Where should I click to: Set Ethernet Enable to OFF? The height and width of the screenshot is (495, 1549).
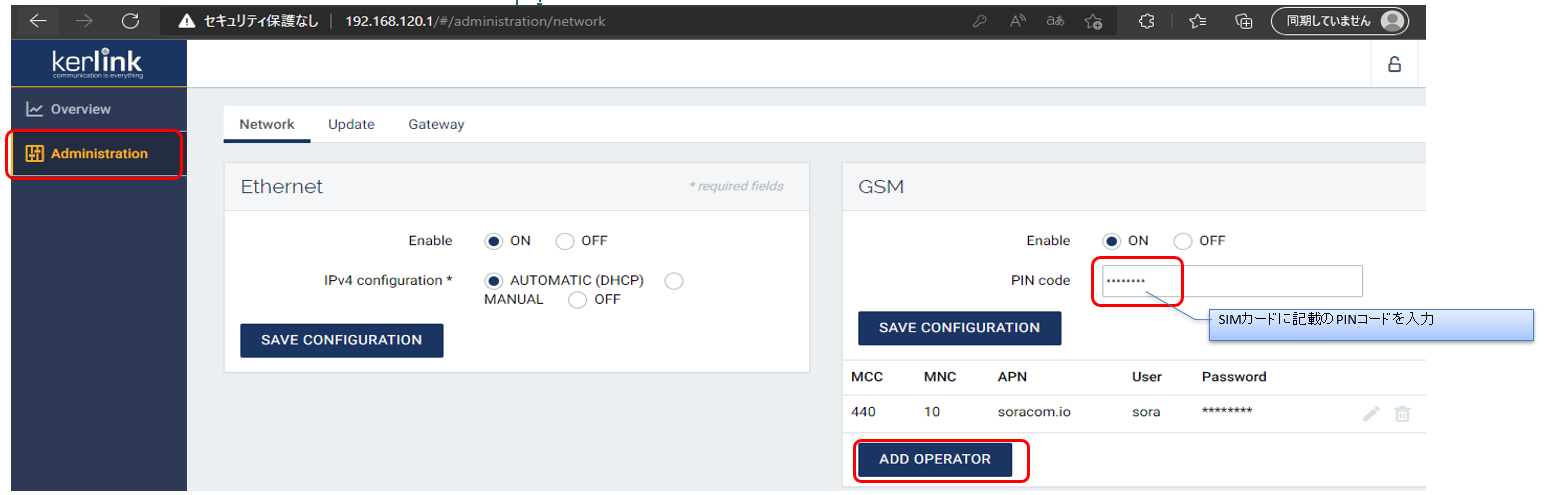tap(565, 241)
